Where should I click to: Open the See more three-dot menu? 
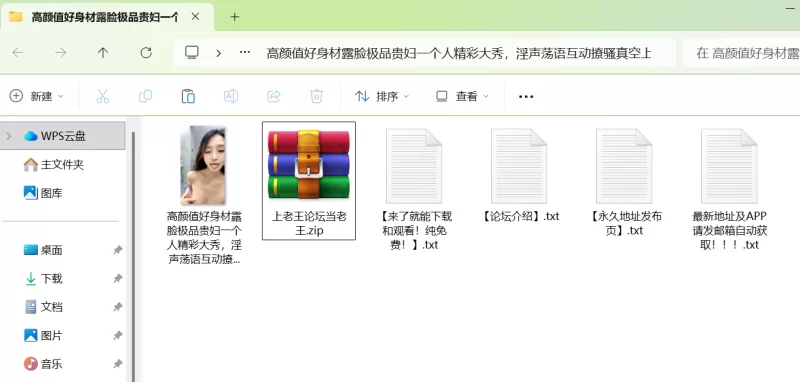point(526,96)
